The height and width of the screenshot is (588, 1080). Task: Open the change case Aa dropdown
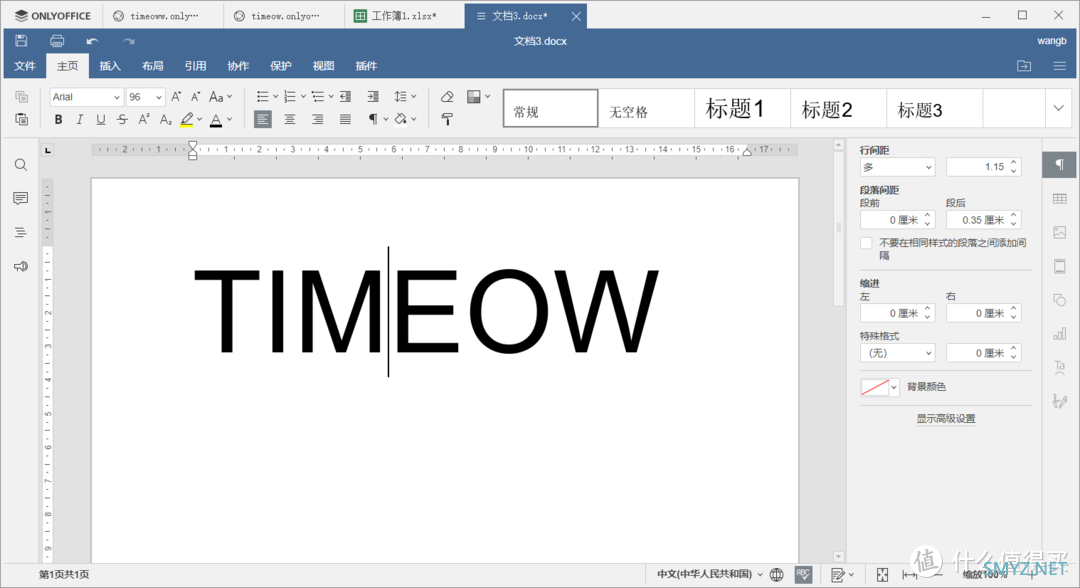[x=221, y=96]
